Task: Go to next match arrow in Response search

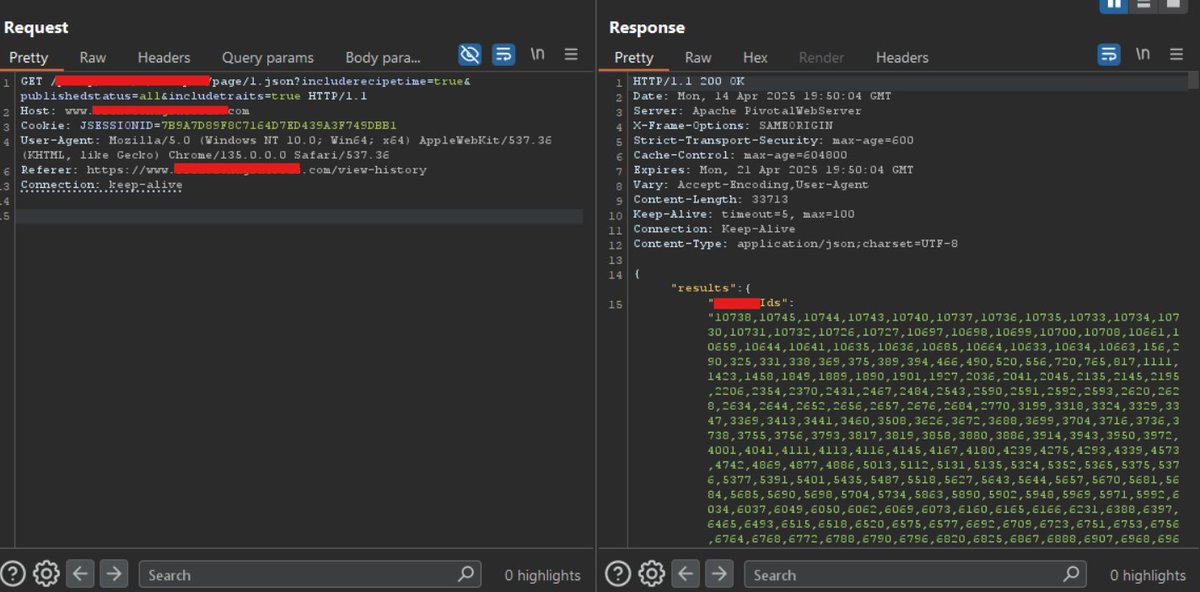Action: click(x=718, y=574)
